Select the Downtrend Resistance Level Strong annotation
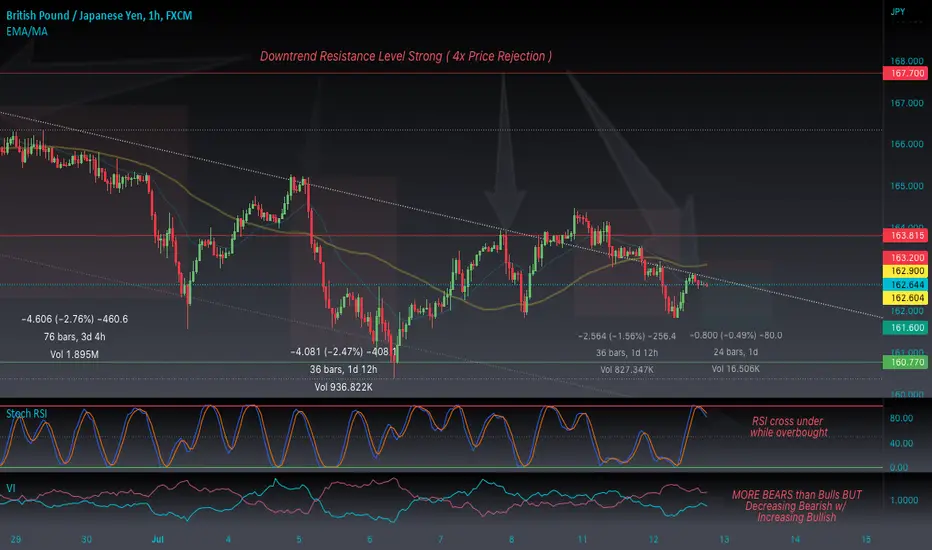This screenshot has height=550, width=932. click(406, 56)
